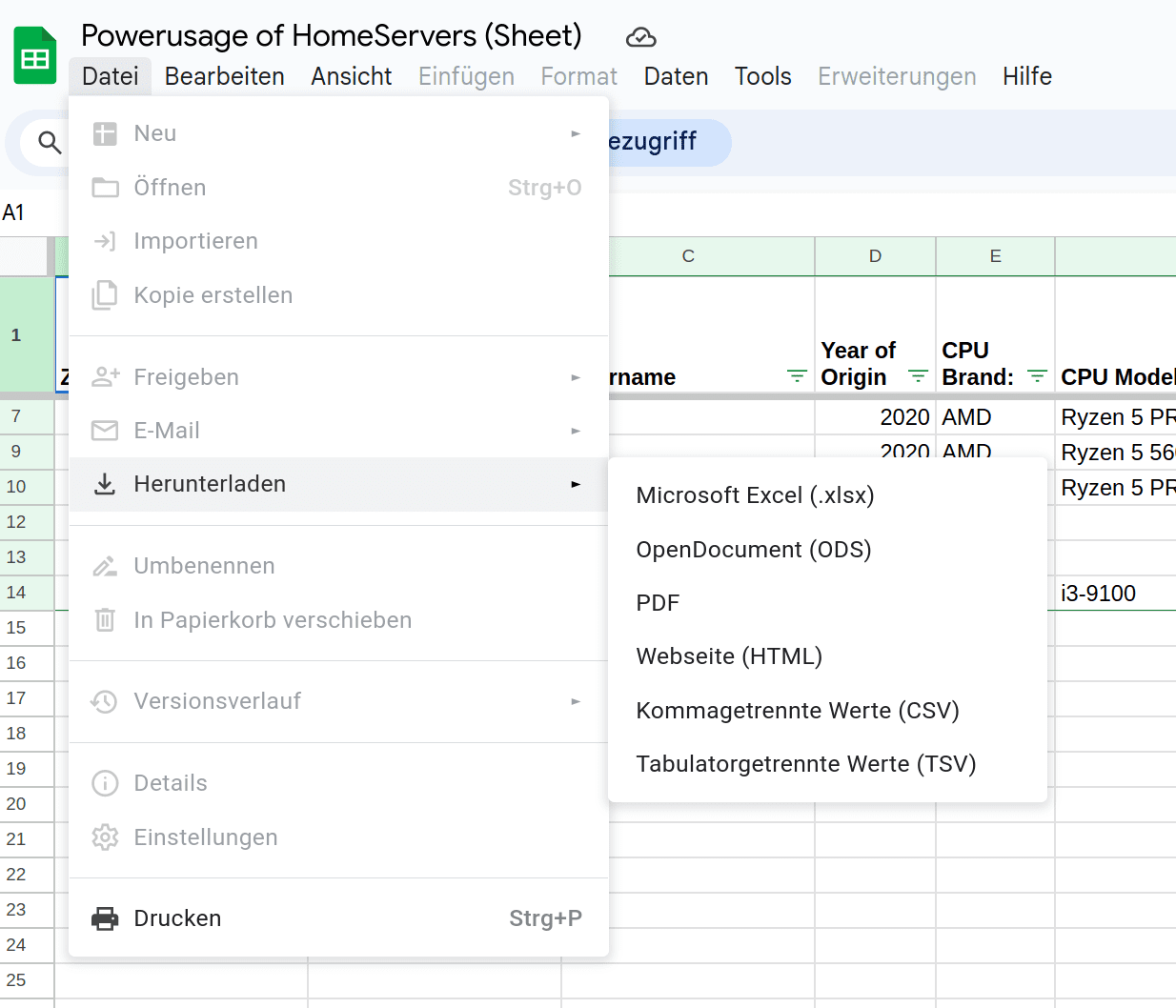Select Drucken in the Datei menu
This screenshot has width=1176, height=1008.
coord(338,918)
